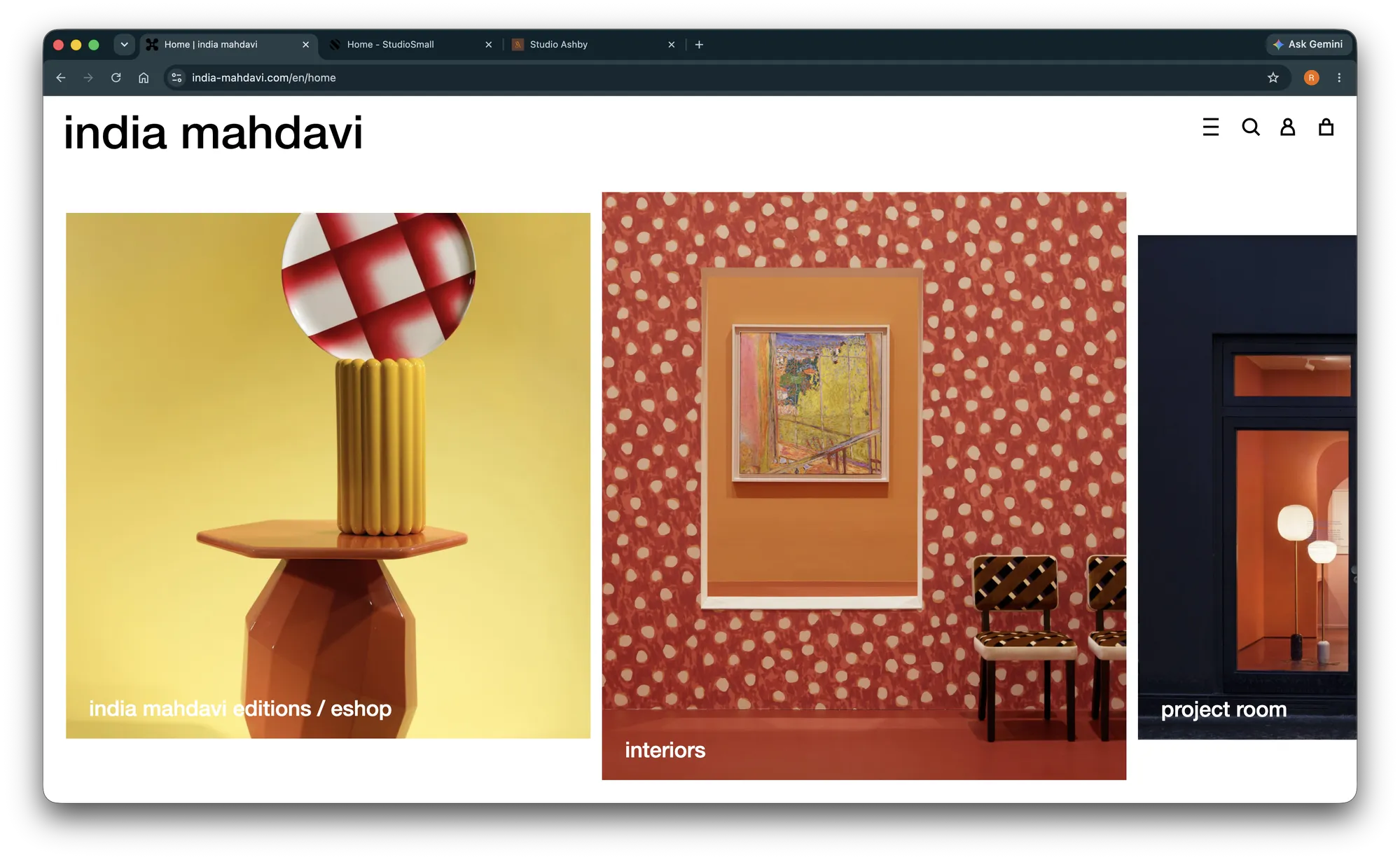This screenshot has width=1400, height=860.
Task: Click the red macOS close window button
Action: click(x=59, y=45)
